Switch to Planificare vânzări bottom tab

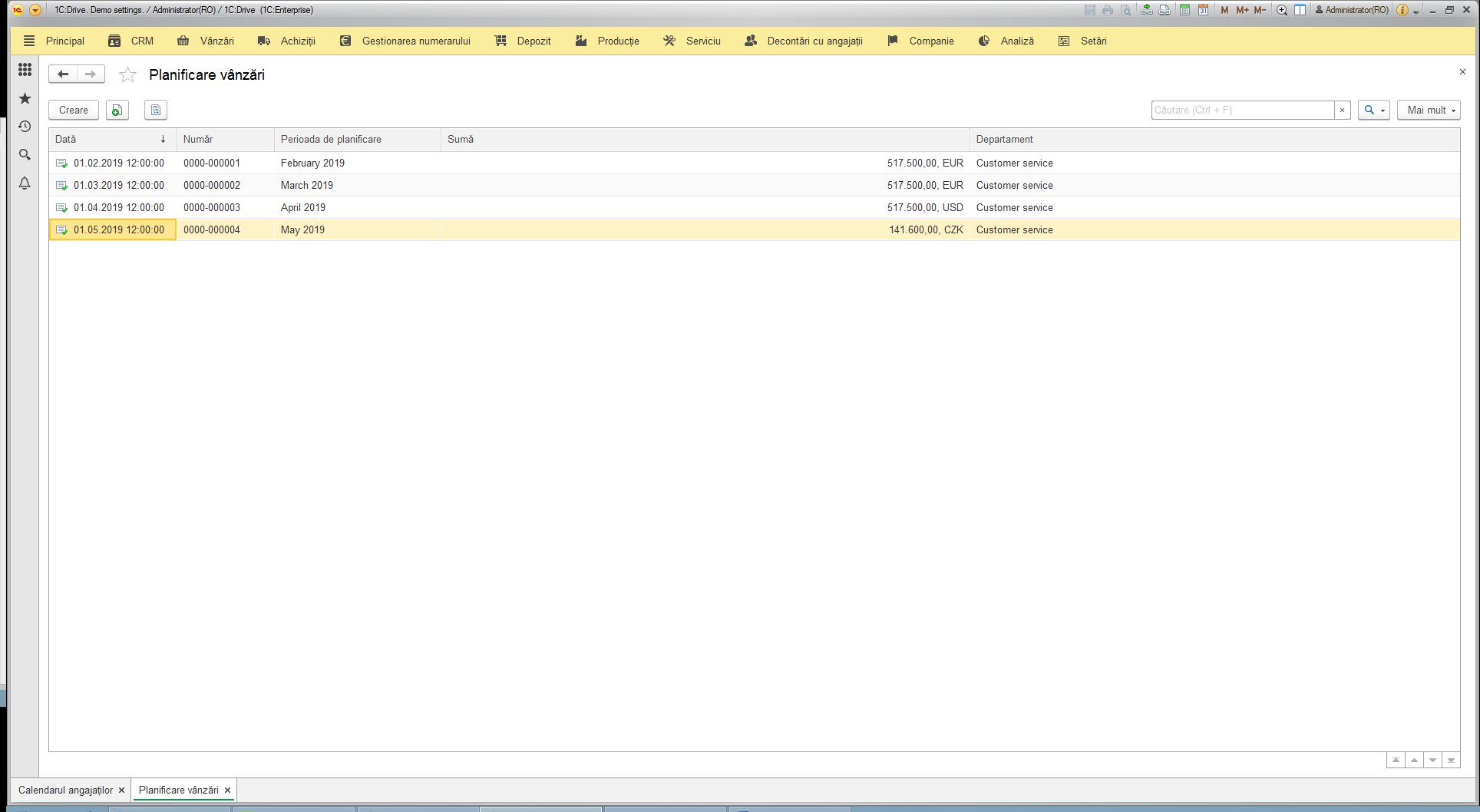tap(178, 790)
